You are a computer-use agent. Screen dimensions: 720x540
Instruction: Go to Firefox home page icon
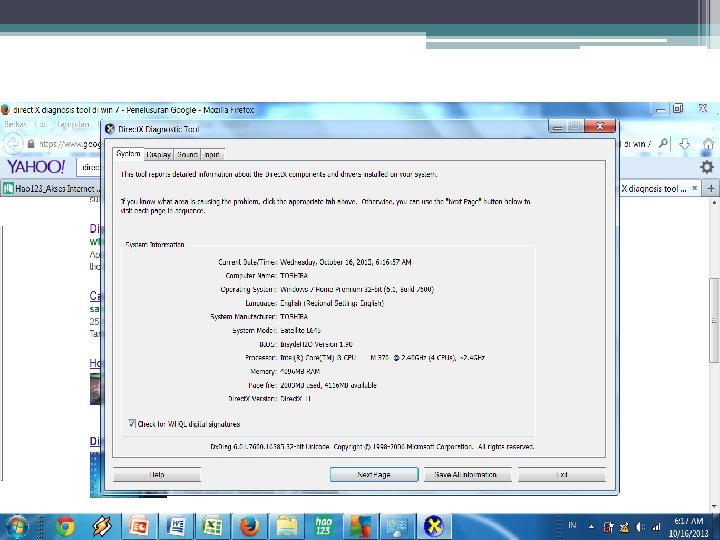click(x=709, y=144)
